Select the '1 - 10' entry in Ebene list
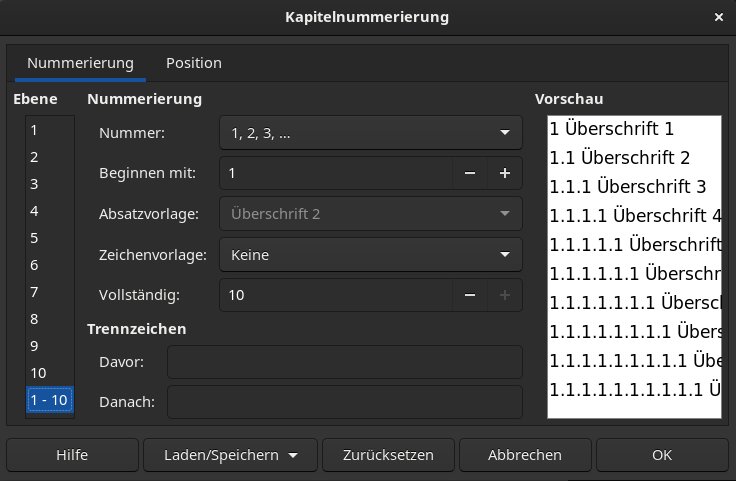 pos(48,400)
